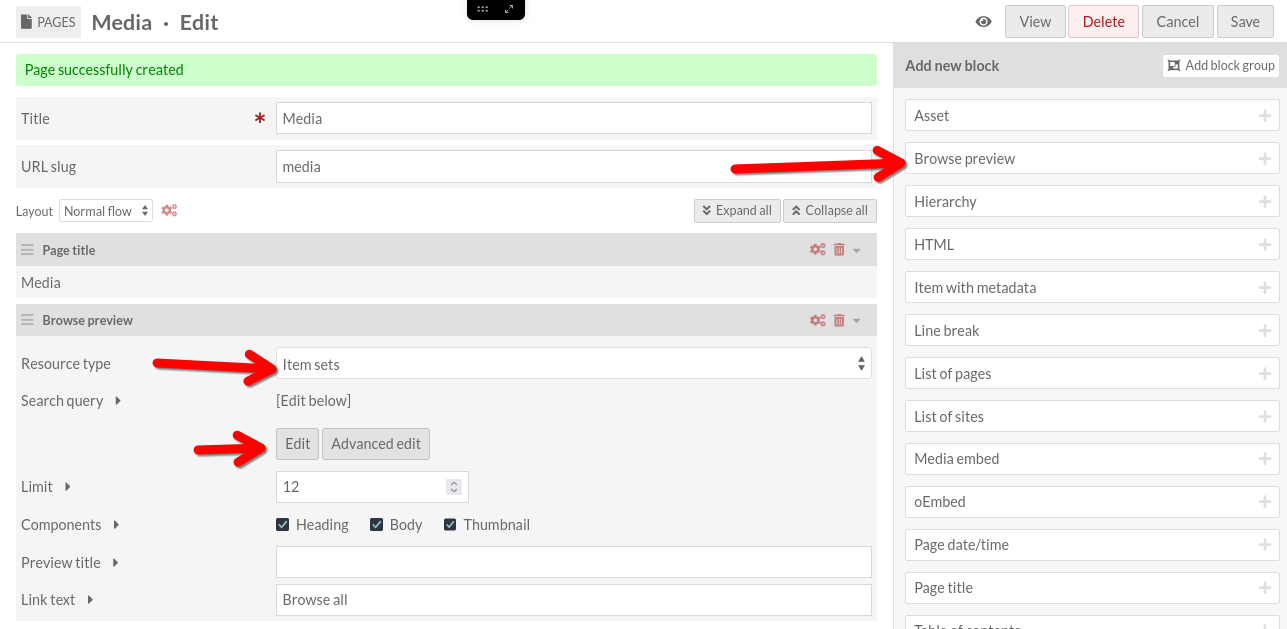Open the Layout Normal flow dropdown
This screenshot has height=629, width=1287.
click(x=106, y=211)
